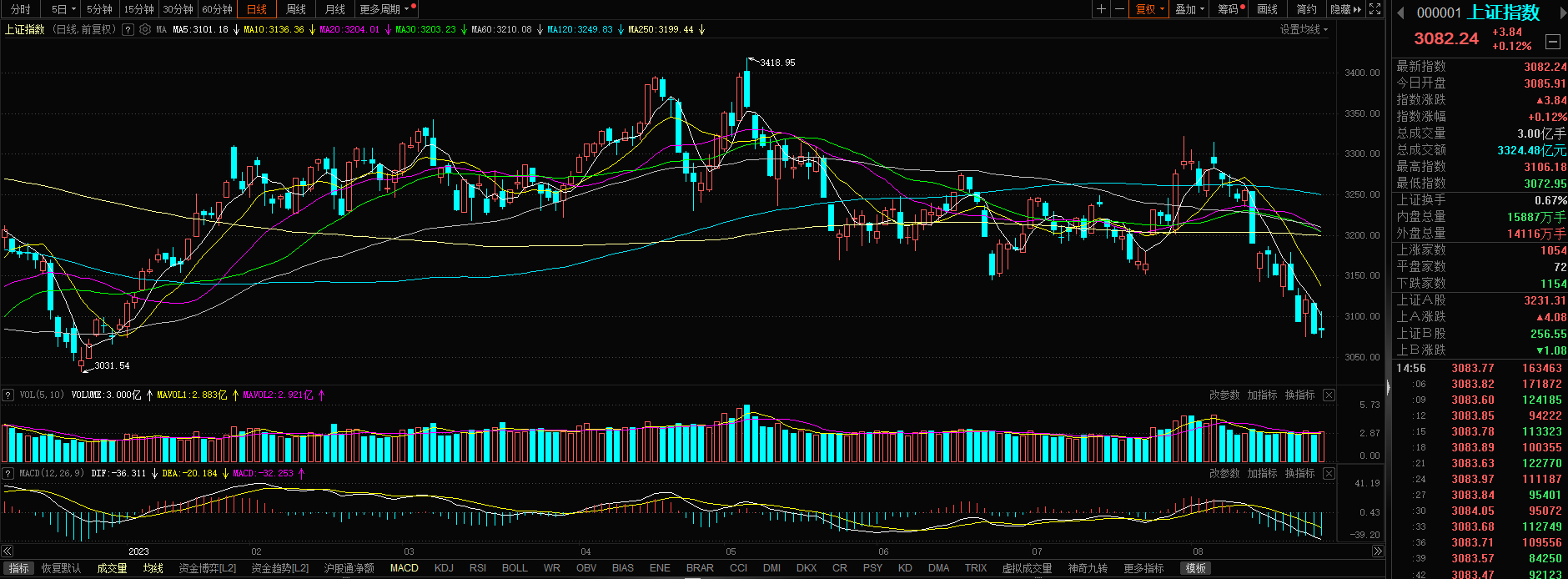This screenshot has height=579, width=1568.
Task: Open the 设置均线 dropdown
Action: tap(1304, 29)
